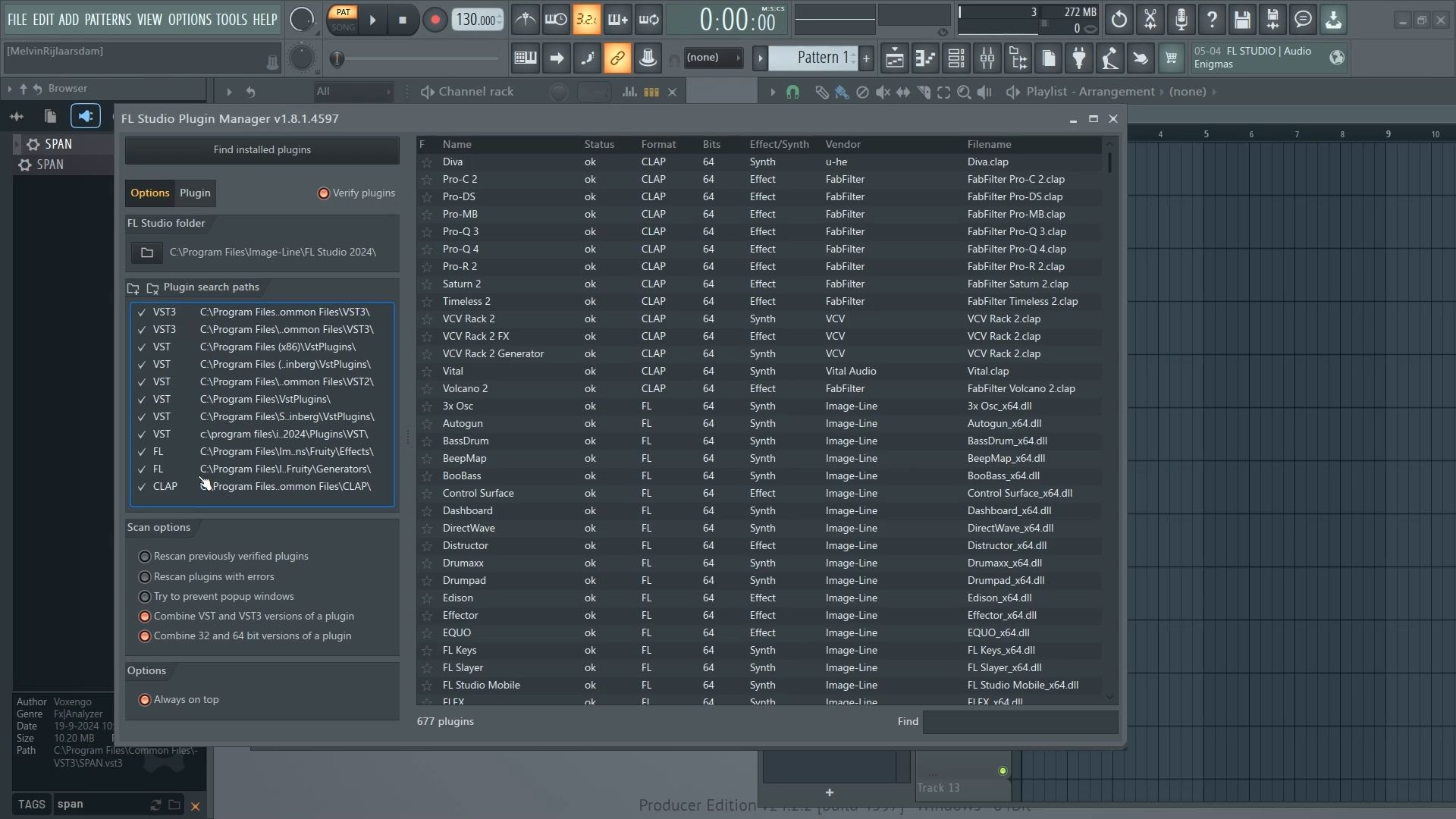1456x819 pixels.
Task: Click the main volume knob
Action: pyautogui.click(x=302, y=20)
